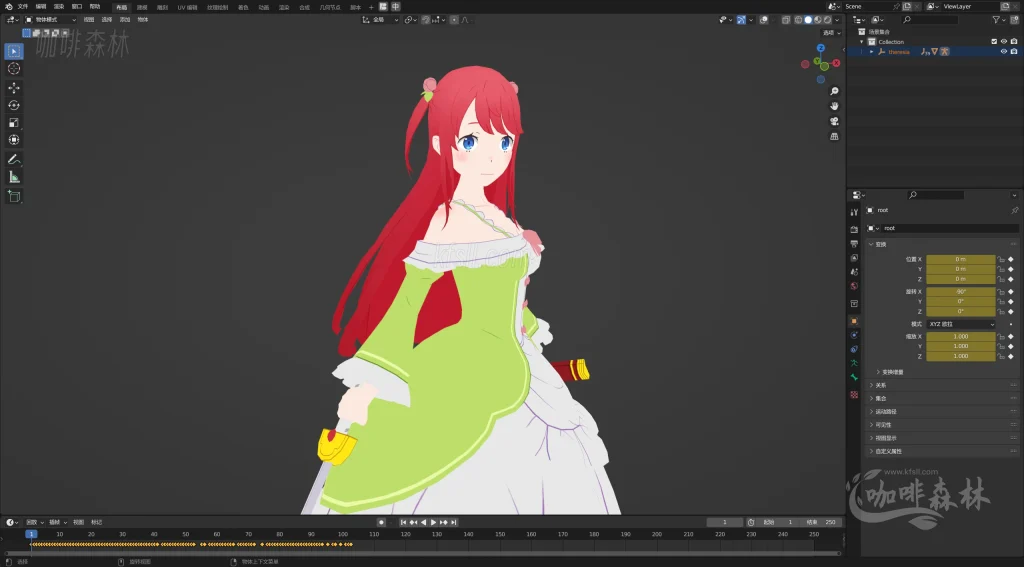
Task: Toggle theresia render camera icon
Action: point(1014,52)
